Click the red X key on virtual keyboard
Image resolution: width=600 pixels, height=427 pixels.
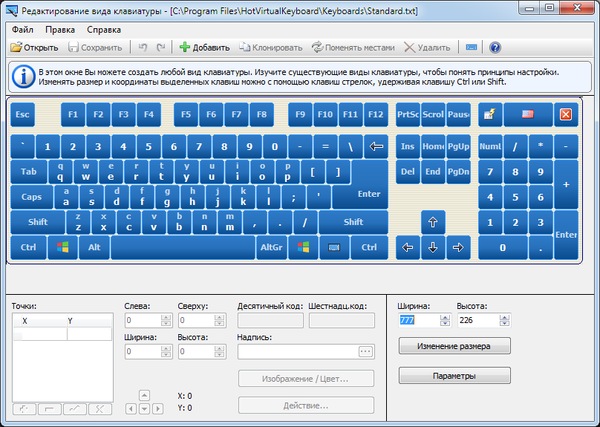(x=565, y=115)
